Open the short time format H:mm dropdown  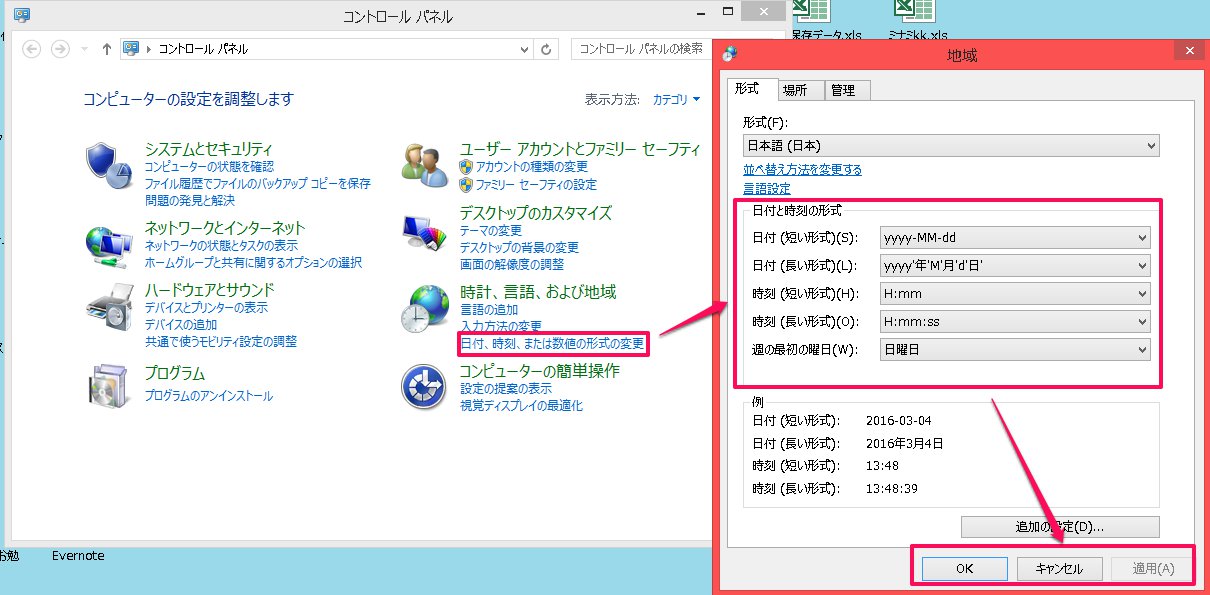click(1015, 294)
